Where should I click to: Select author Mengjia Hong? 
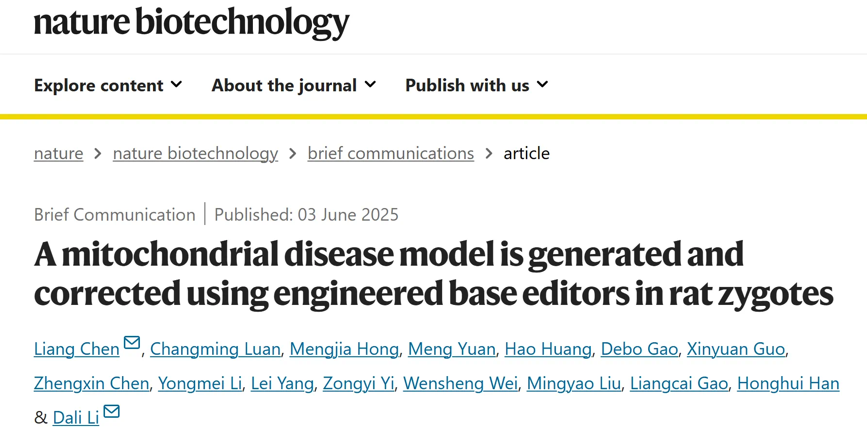pyautogui.click(x=344, y=349)
